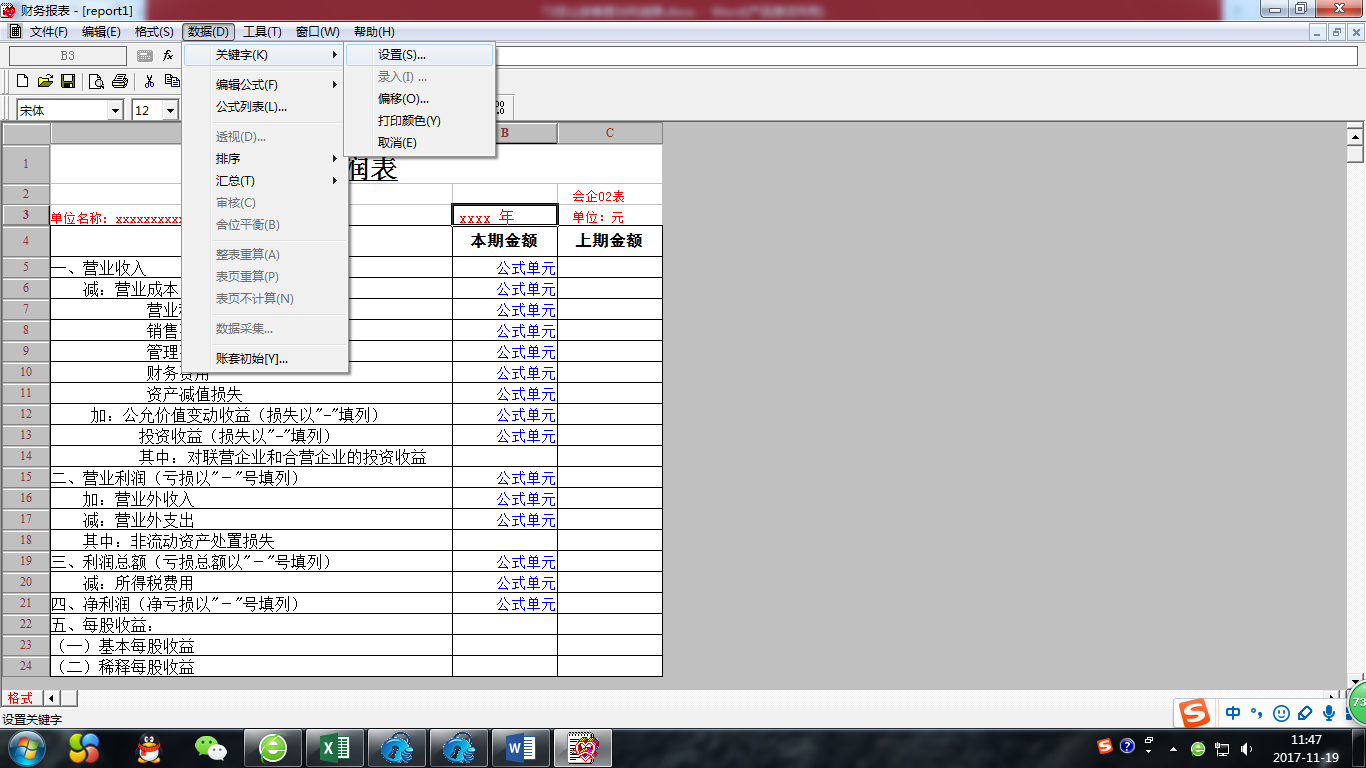Click the document icon left of the 文件 menu

coord(15,32)
